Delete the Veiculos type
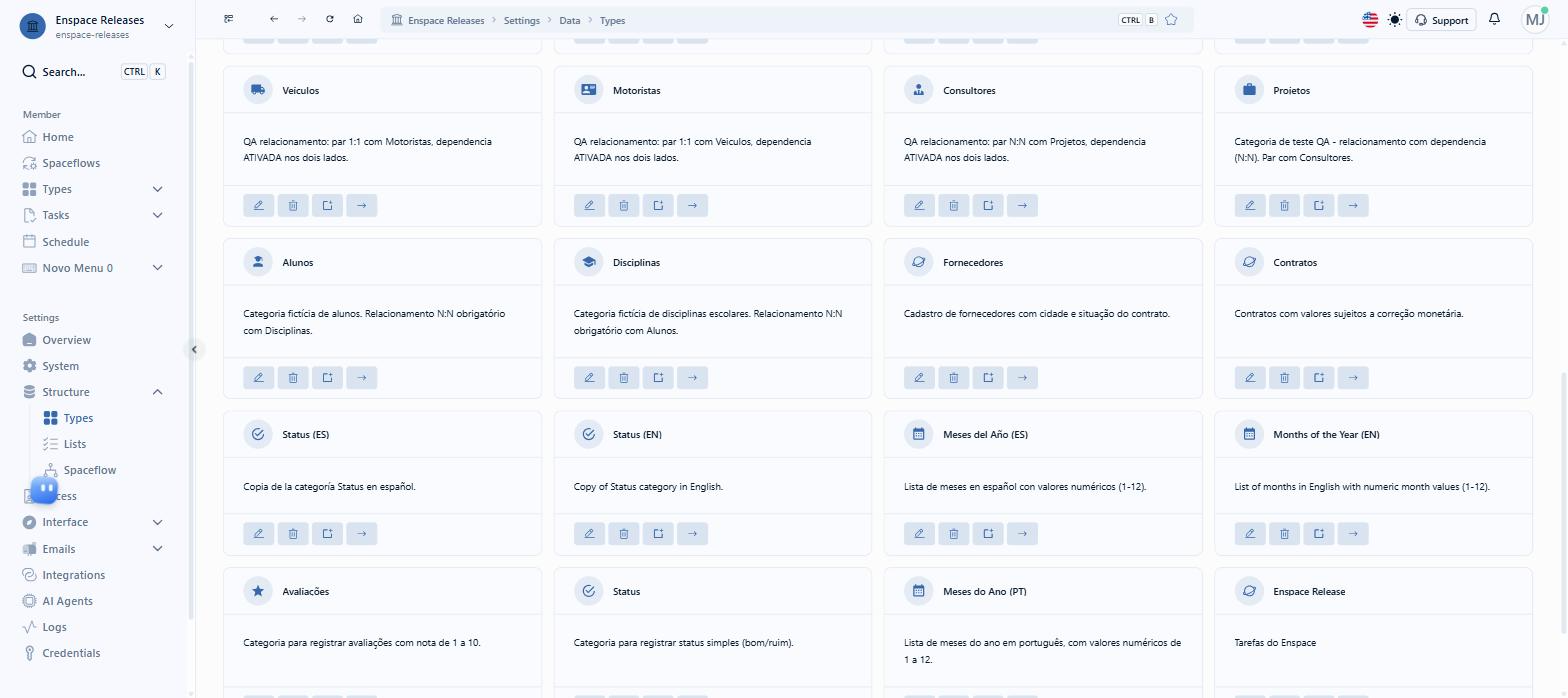 (293, 205)
